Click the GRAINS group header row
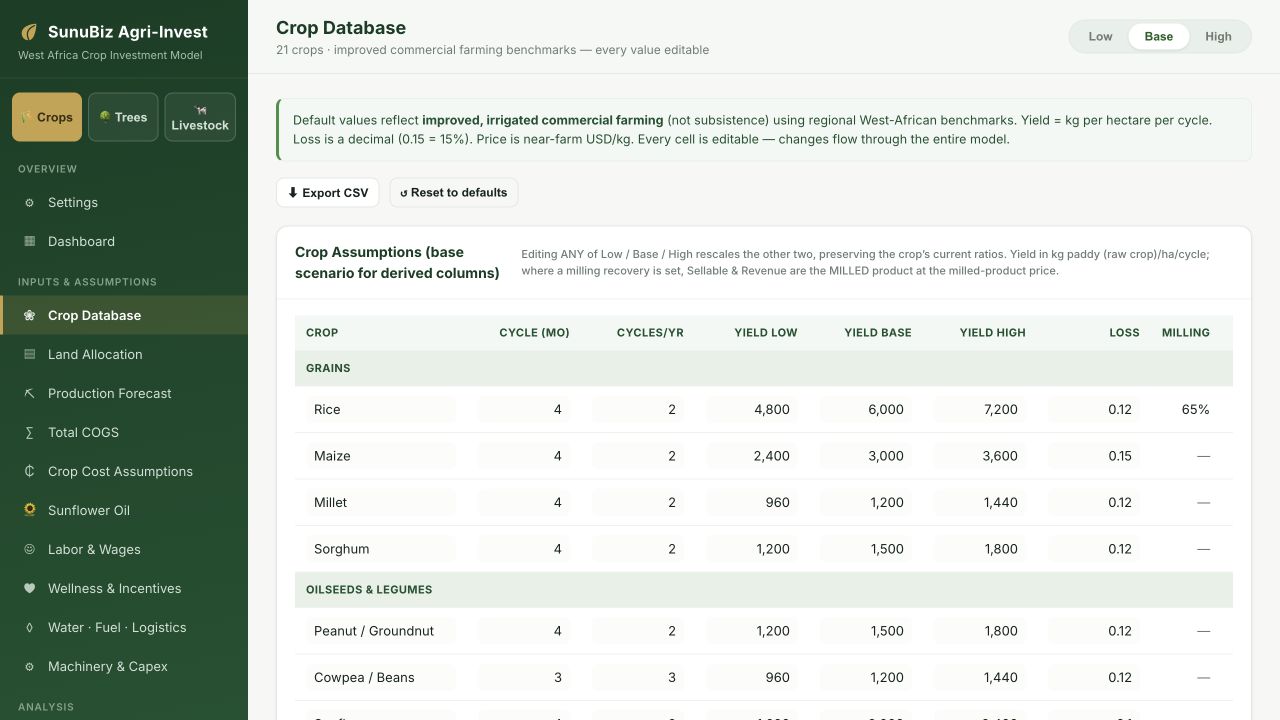1280x720 pixels. point(764,368)
